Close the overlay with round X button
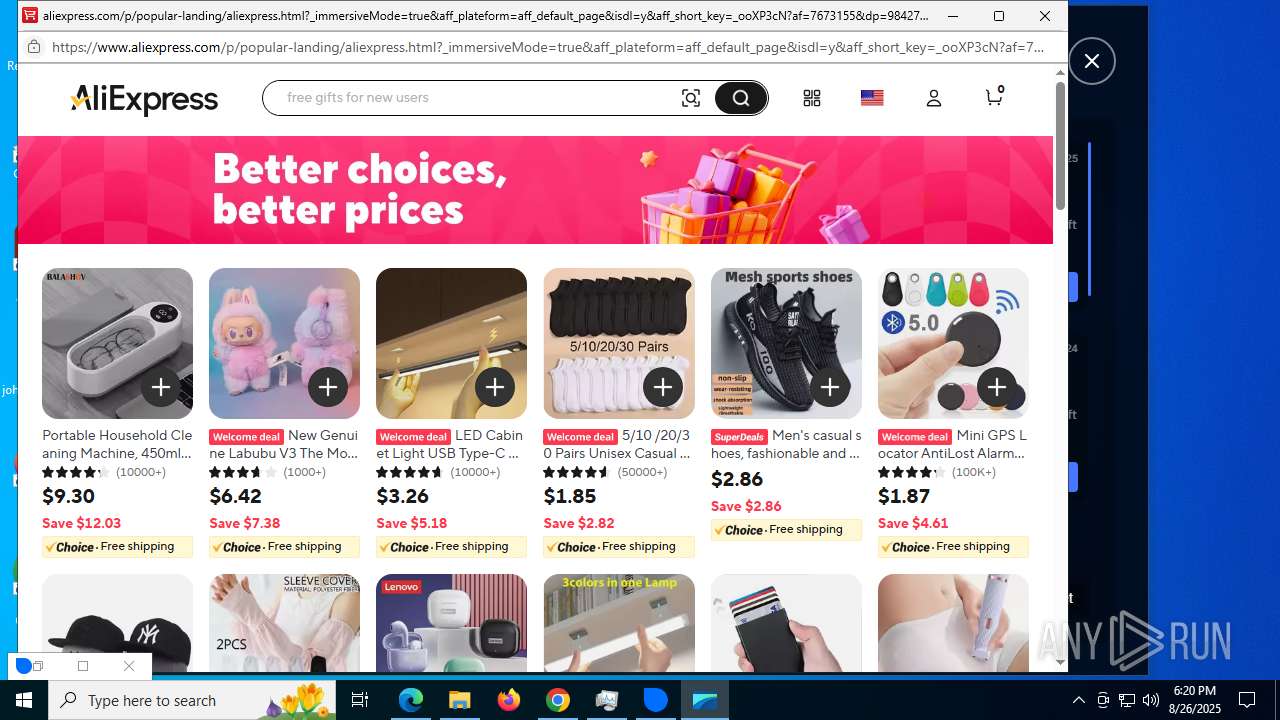The image size is (1280, 720). (1092, 61)
